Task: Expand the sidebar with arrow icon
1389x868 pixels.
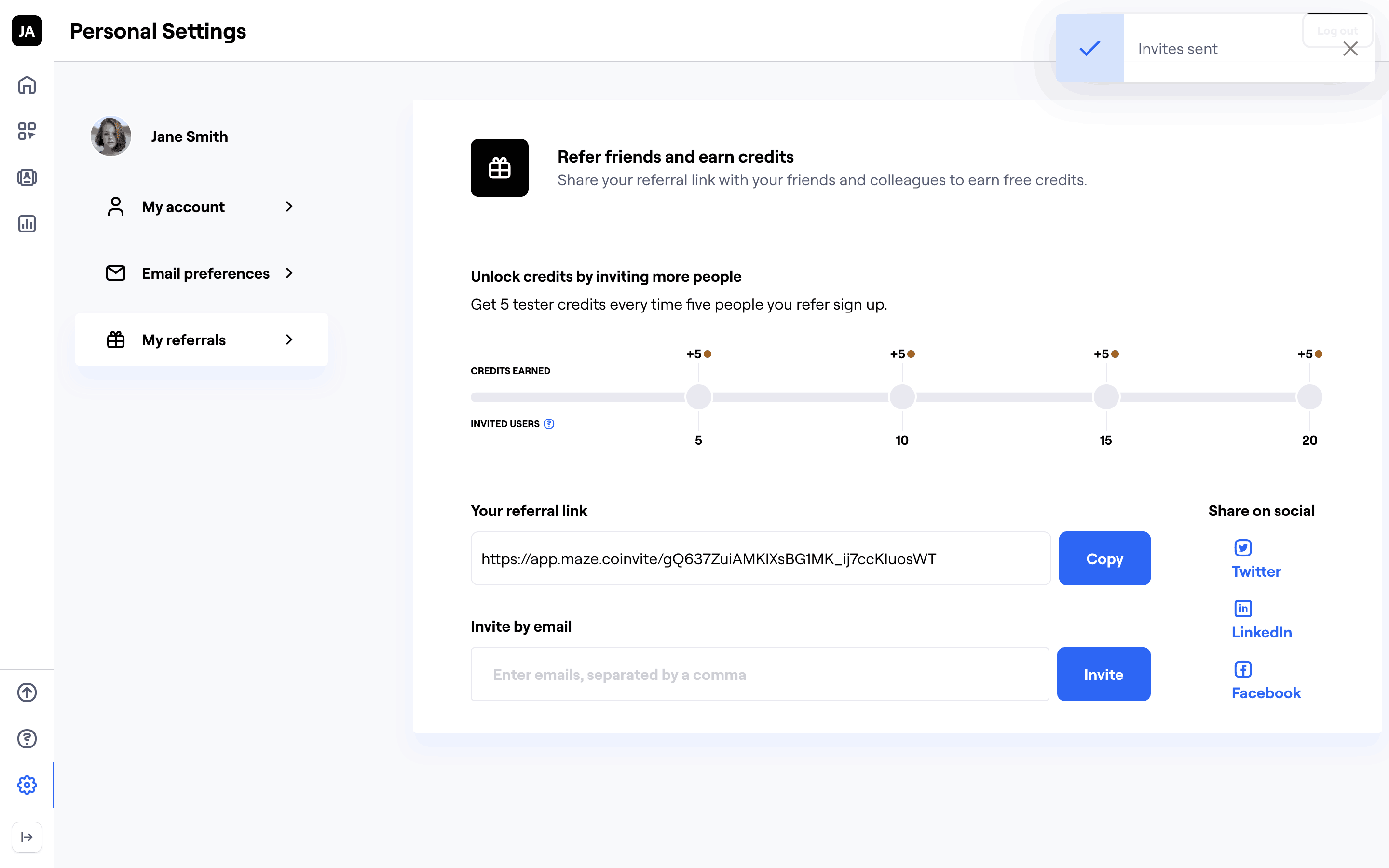Action: (x=27, y=837)
